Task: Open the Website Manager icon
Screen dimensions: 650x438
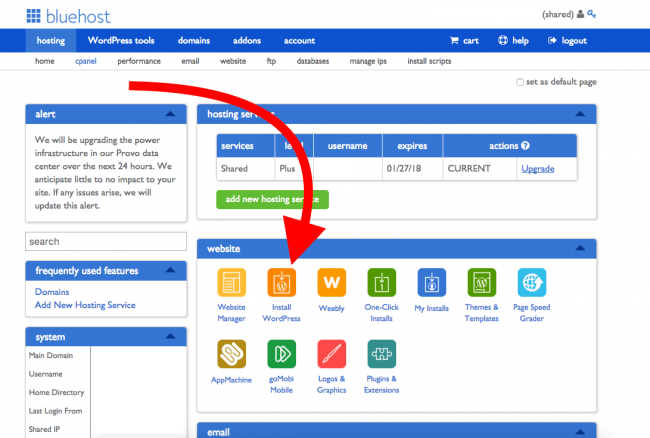Action: [231, 283]
